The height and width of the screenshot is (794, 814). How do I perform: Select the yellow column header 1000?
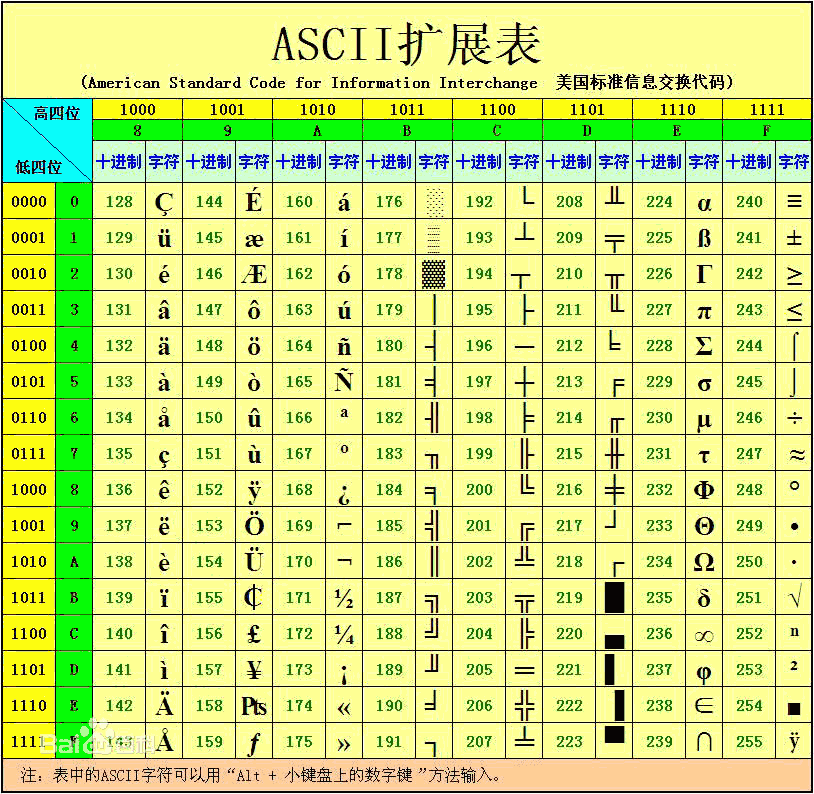(x=136, y=109)
